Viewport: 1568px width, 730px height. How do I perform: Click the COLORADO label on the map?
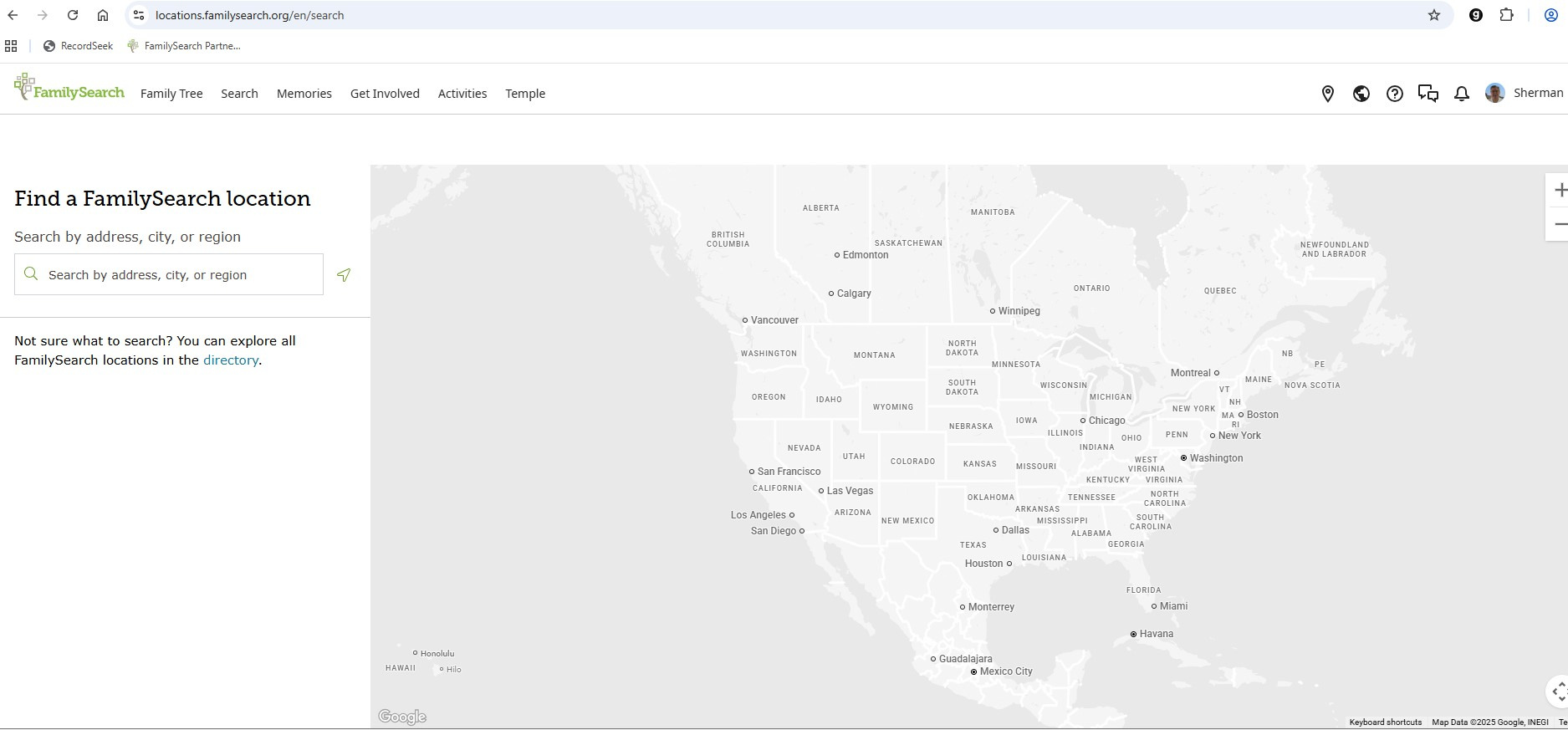(912, 462)
